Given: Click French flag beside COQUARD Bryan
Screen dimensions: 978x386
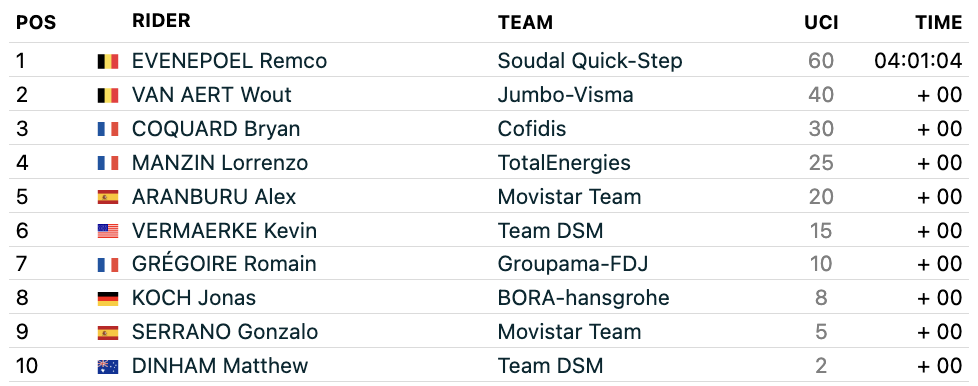Looking at the screenshot, I should point(108,129).
